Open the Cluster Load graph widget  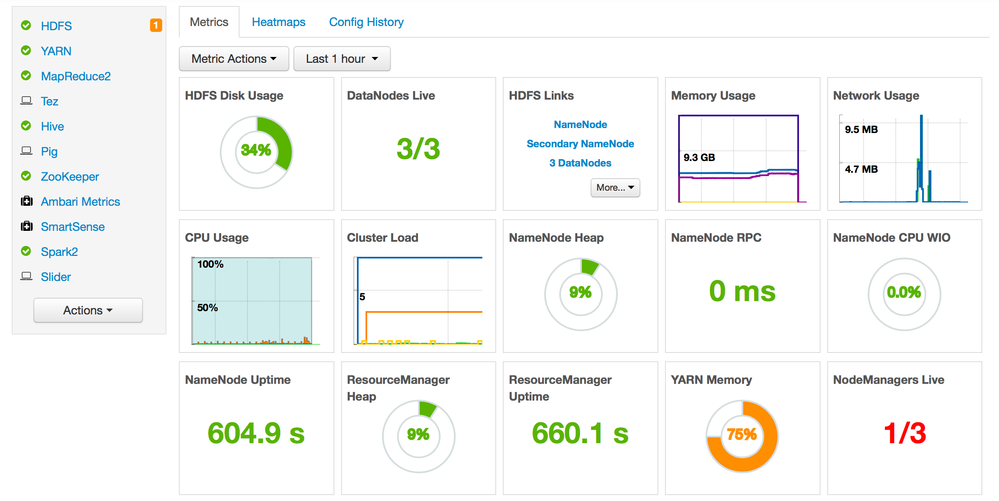pos(418,301)
